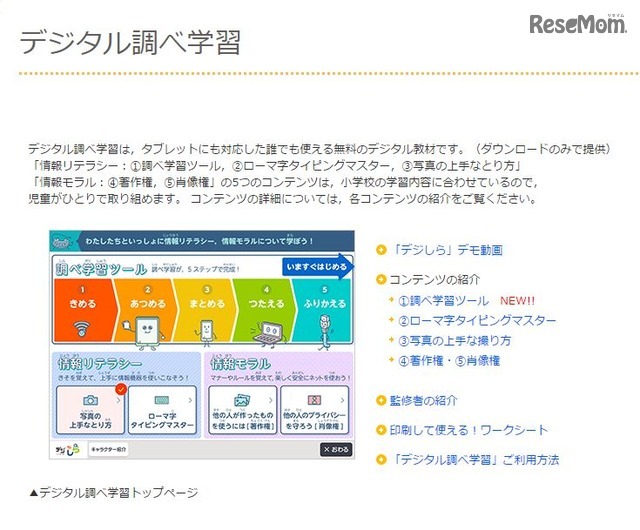Click the ReseMom logo
Screen dimensions: 640x530
[x=577, y=24]
